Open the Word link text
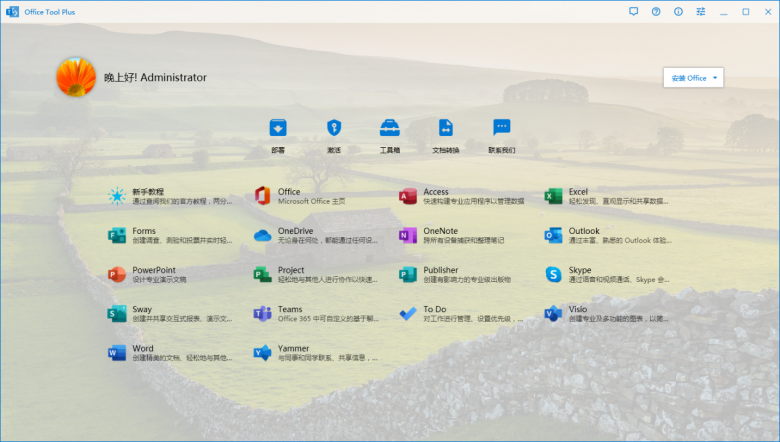The width and height of the screenshot is (780, 442). [x=143, y=349]
